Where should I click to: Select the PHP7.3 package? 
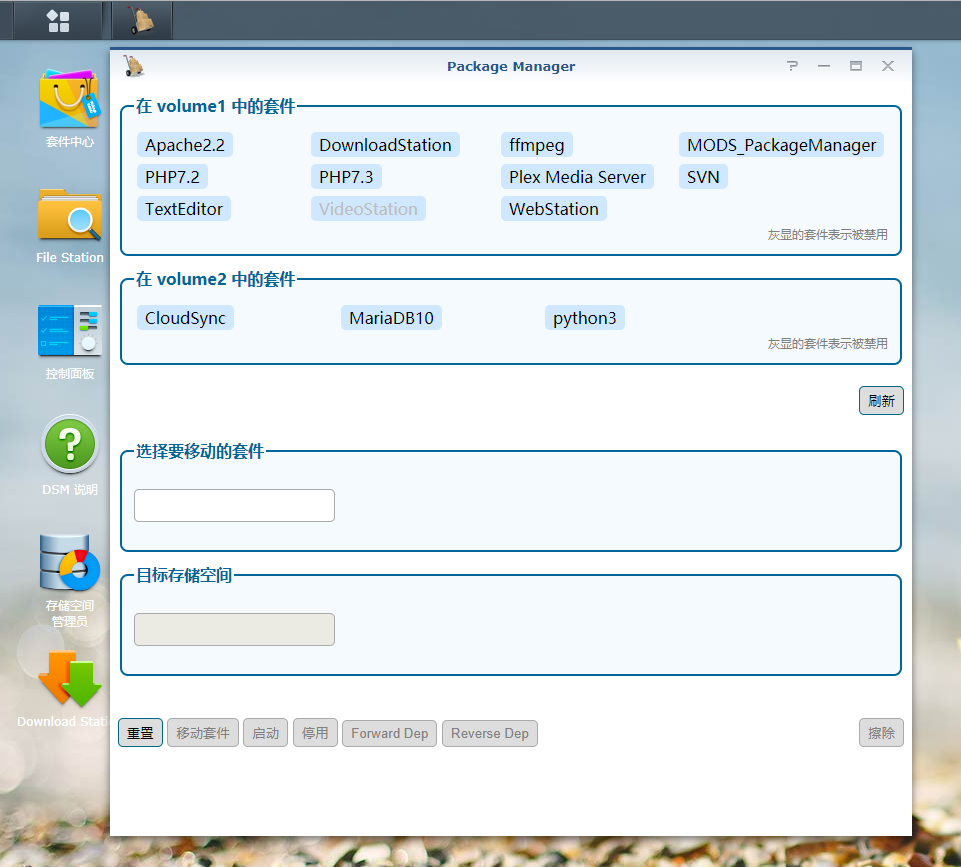(346, 177)
